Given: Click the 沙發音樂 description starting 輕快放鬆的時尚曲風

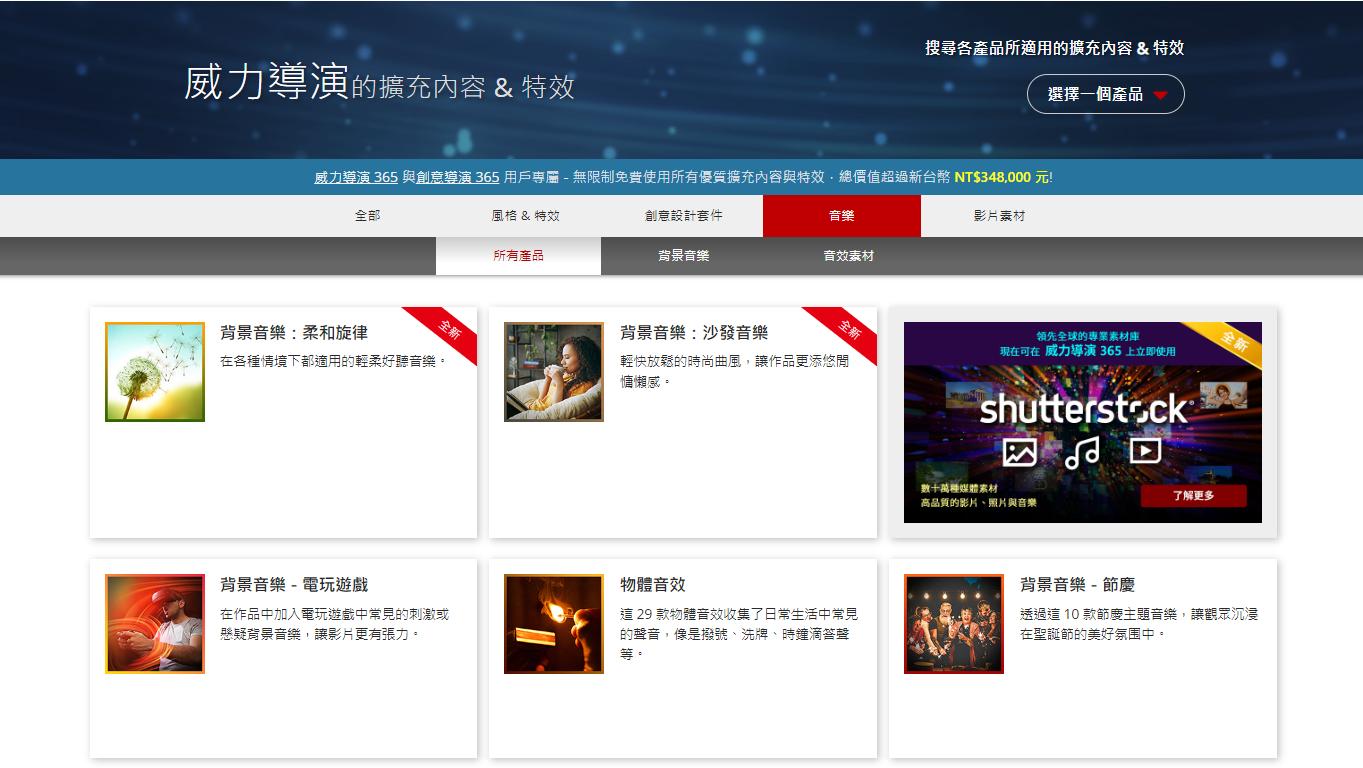Looking at the screenshot, I should tap(734, 371).
